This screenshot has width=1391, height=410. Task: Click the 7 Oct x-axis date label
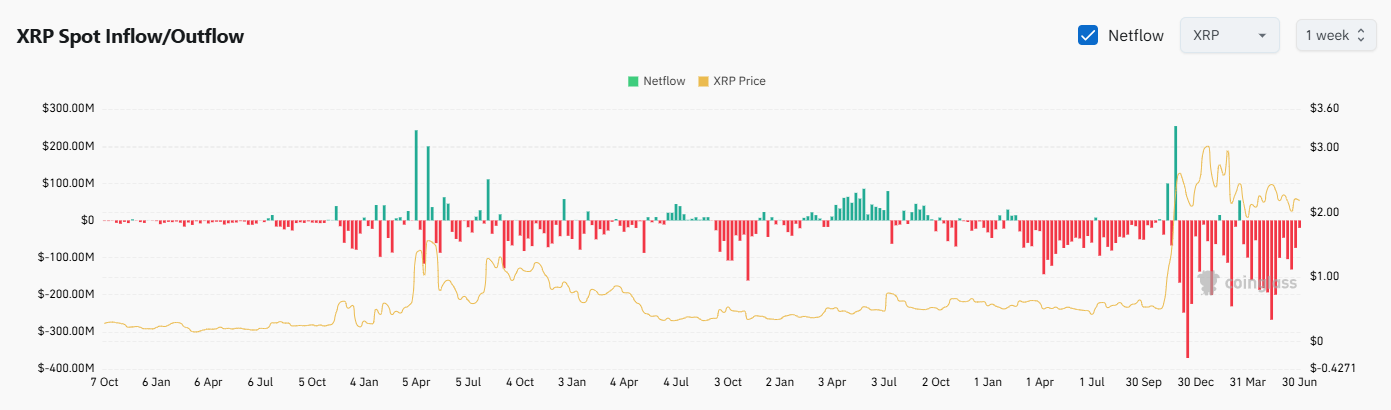tap(104, 382)
